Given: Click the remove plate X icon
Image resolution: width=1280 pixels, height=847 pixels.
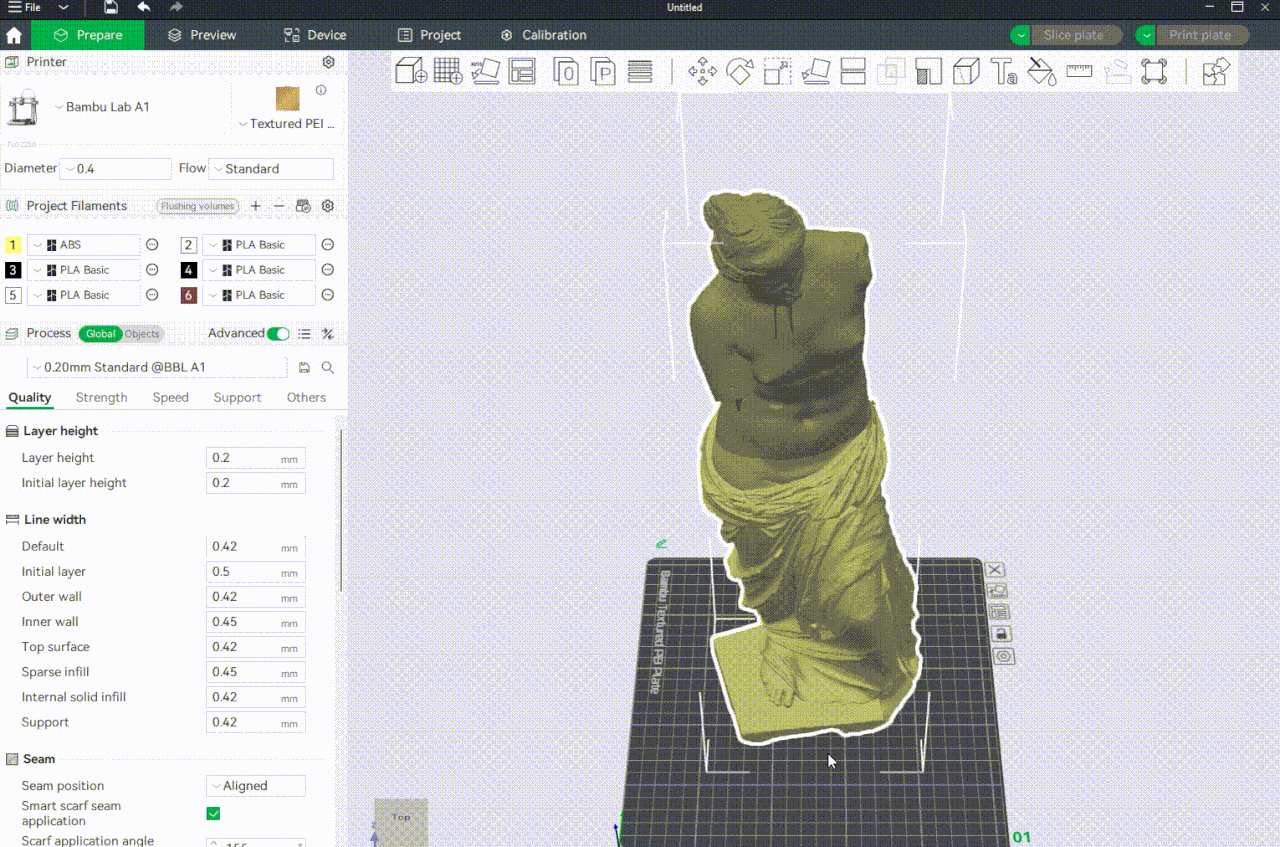Looking at the screenshot, I should click(995, 570).
